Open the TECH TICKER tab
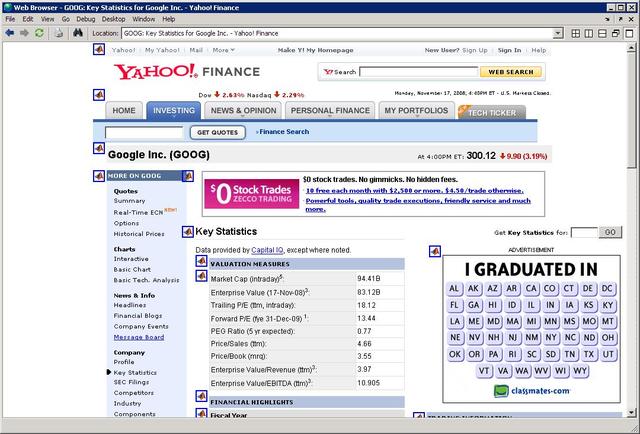Screen dimensions: 640x434 pos(492,112)
